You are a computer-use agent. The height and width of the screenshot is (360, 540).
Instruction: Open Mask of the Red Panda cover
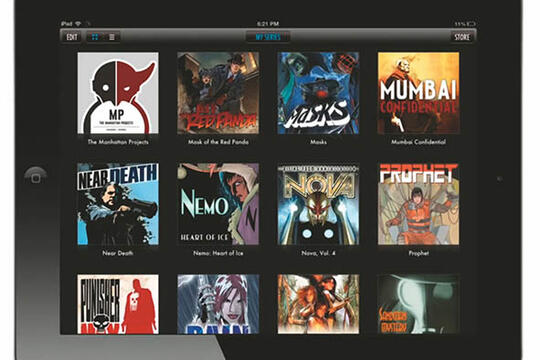pyautogui.click(x=218, y=93)
